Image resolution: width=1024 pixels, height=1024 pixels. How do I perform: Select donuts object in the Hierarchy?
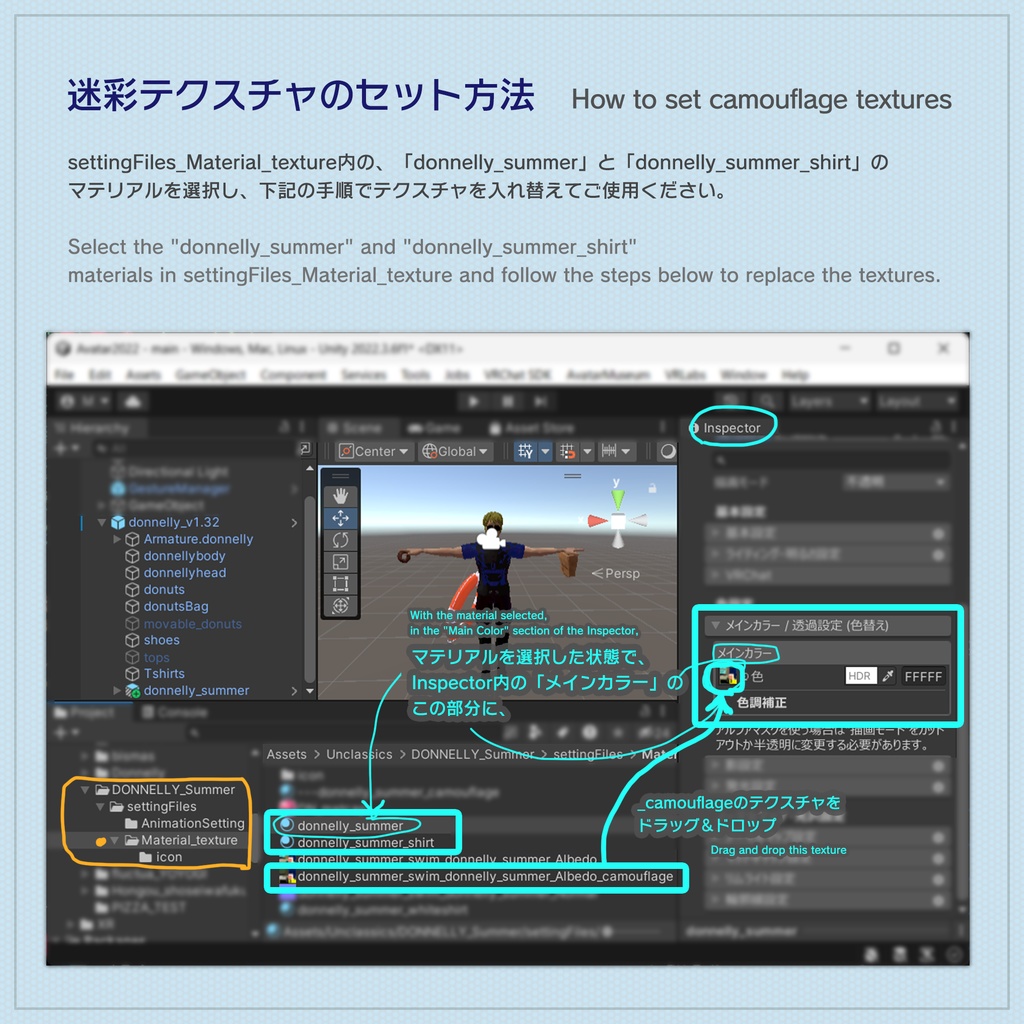164,590
